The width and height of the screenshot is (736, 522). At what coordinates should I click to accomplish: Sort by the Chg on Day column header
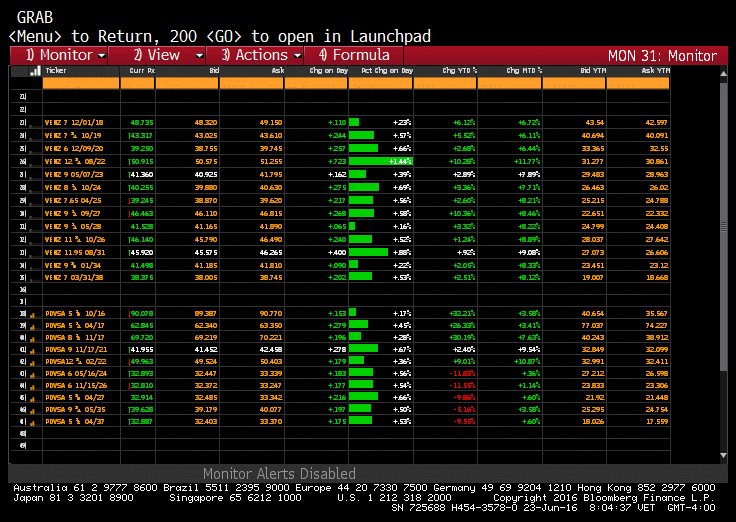tap(329, 71)
